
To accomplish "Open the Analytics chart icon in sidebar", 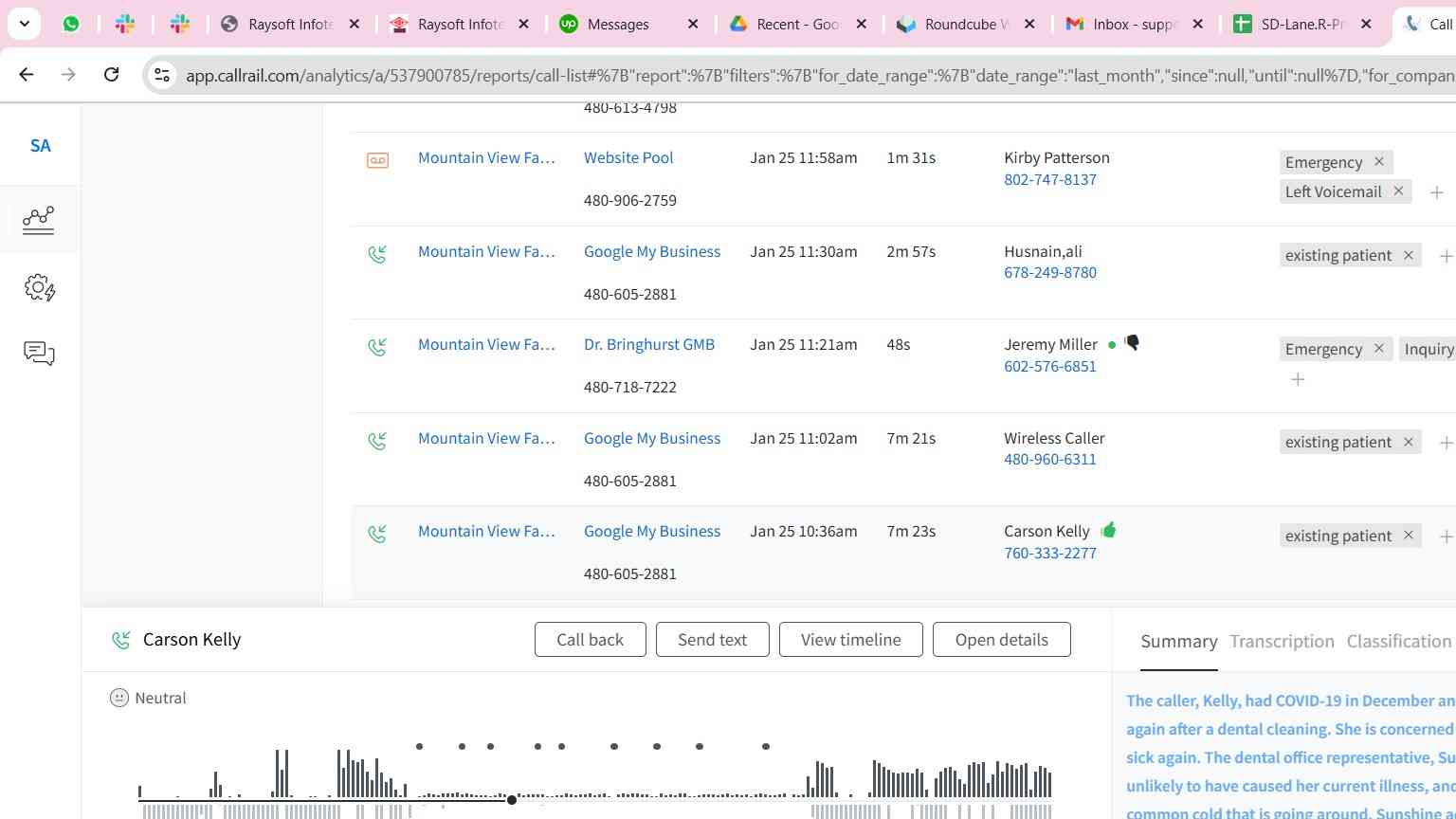I will tap(39, 220).
